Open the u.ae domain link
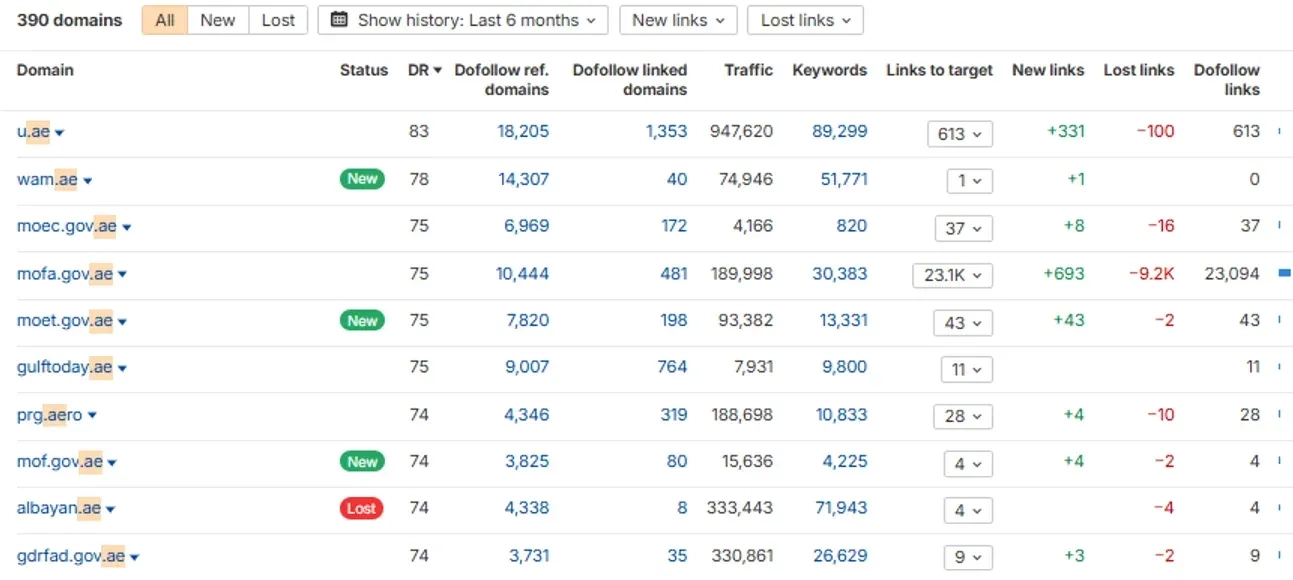This screenshot has width=1293, height=580. click(x=33, y=132)
